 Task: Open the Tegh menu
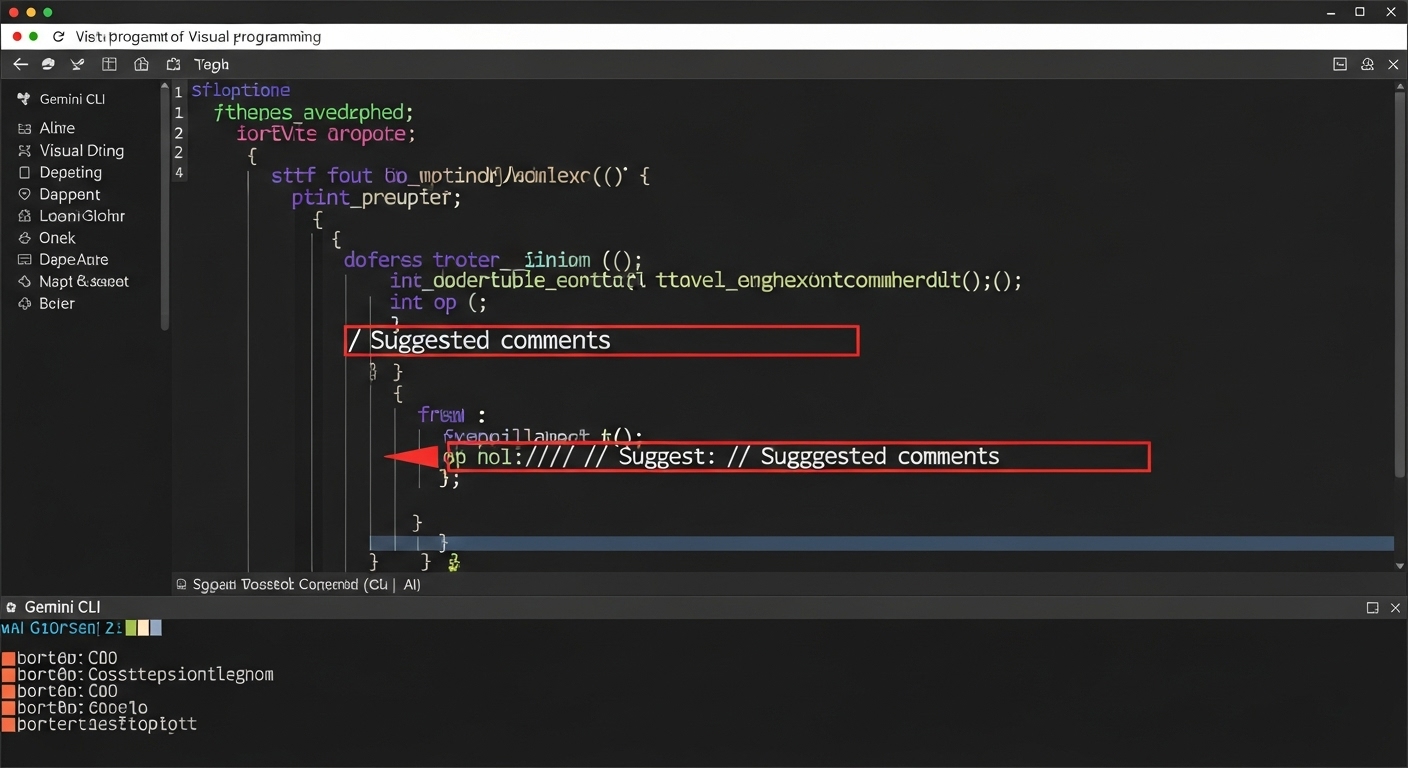(211, 64)
